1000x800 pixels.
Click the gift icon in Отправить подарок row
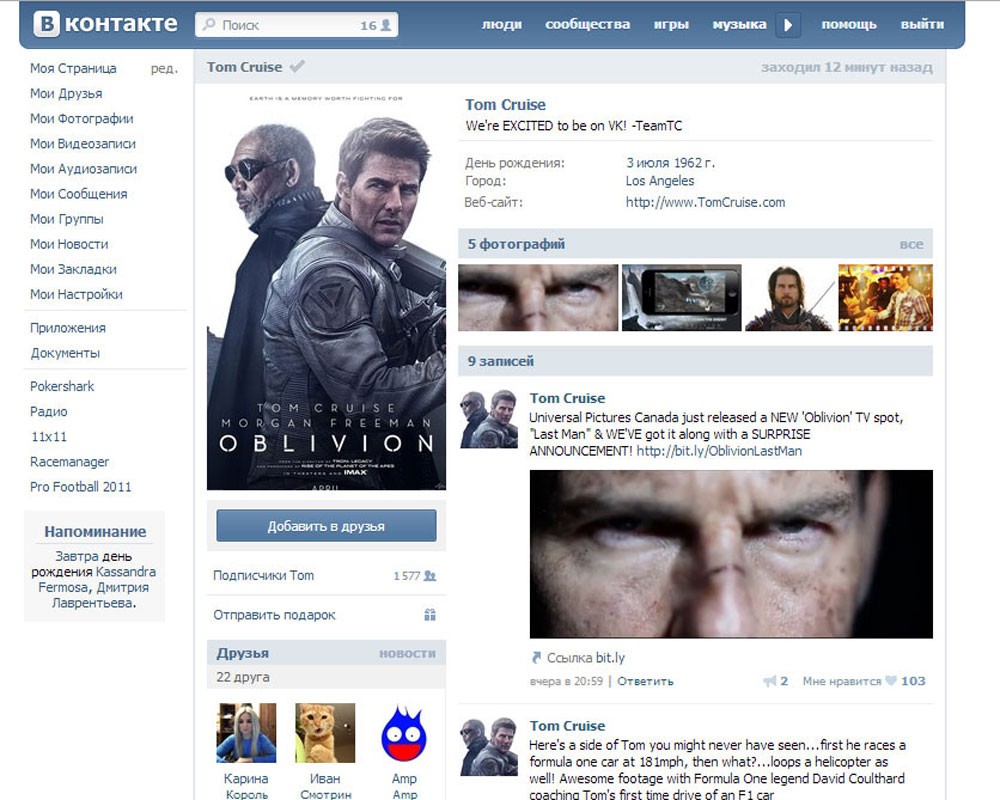coord(430,615)
